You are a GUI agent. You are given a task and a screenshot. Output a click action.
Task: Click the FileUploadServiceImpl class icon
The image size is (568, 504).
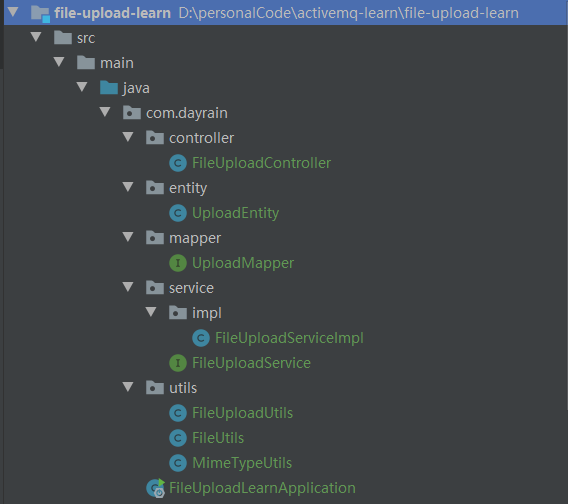point(201,338)
